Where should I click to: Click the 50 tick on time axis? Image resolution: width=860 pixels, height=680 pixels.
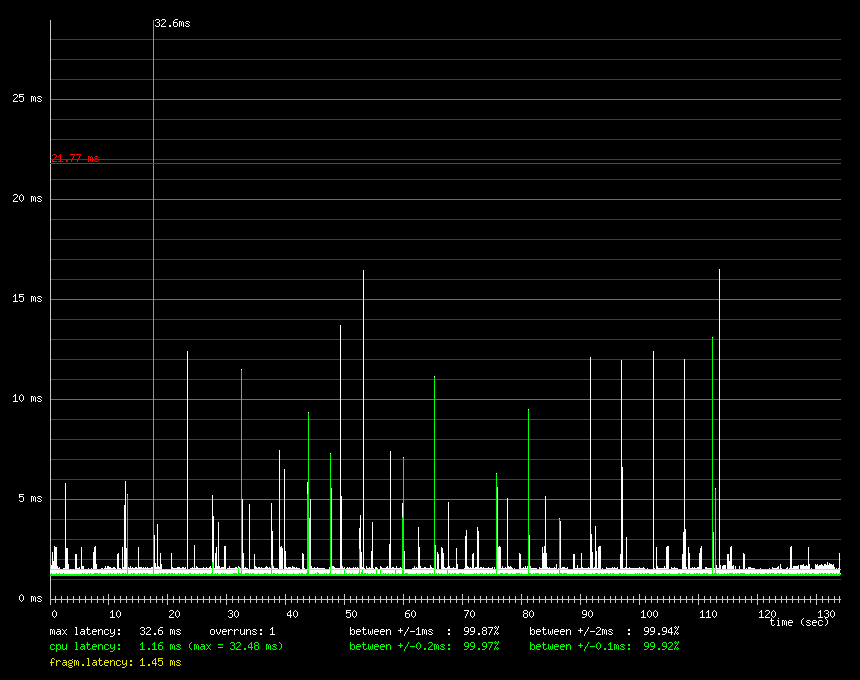[350, 613]
